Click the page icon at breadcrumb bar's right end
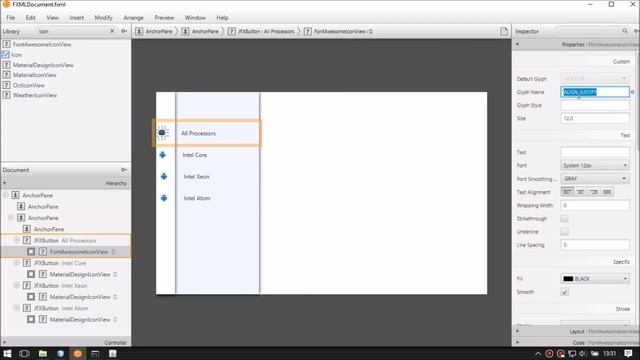Screen dimensions: 640x360 tap(504, 31)
